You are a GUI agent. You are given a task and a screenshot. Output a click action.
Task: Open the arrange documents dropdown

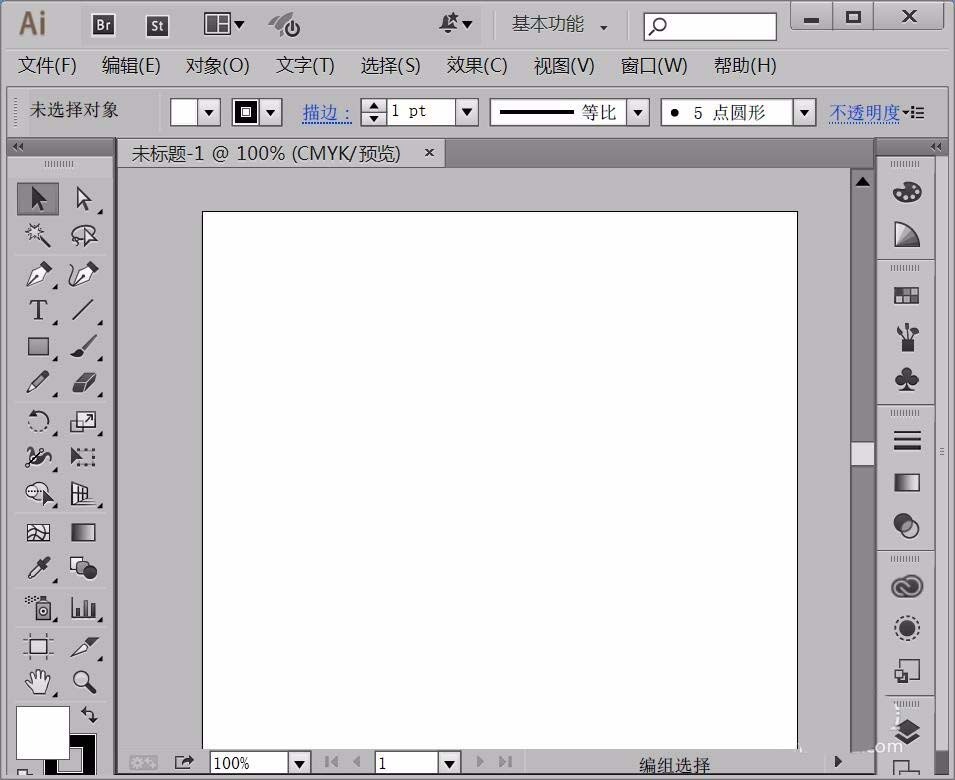pyautogui.click(x=224, y=24)
